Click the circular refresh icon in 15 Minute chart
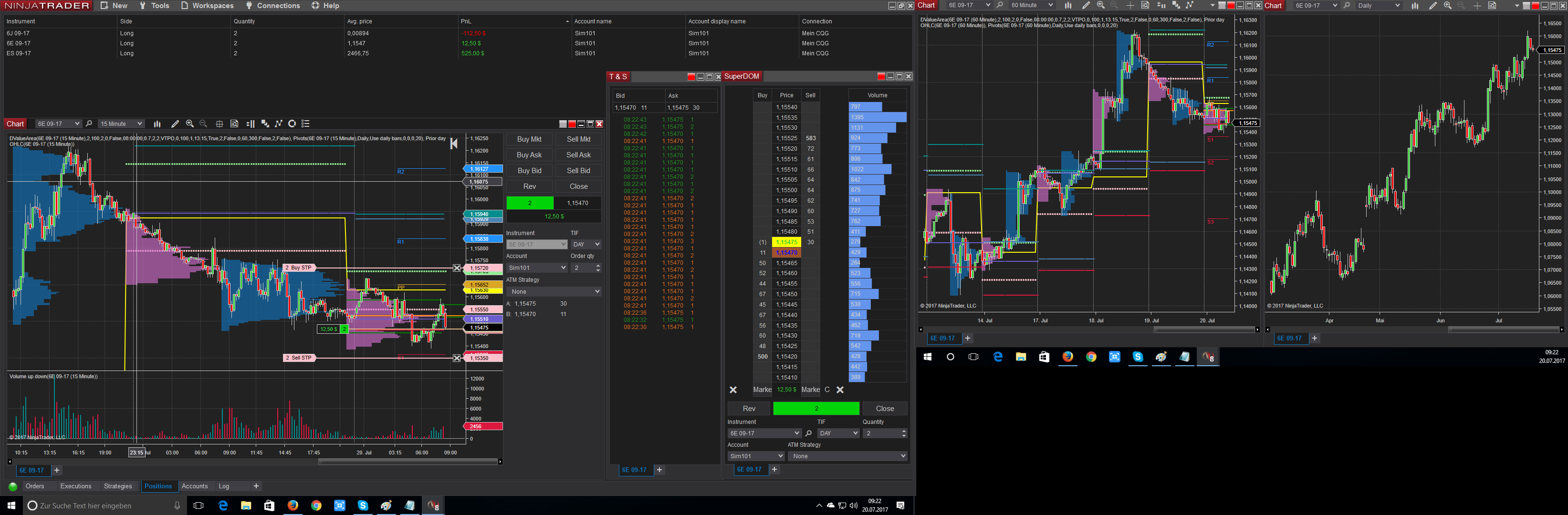This screenshot has height=515, width=1568. (292, 124)
